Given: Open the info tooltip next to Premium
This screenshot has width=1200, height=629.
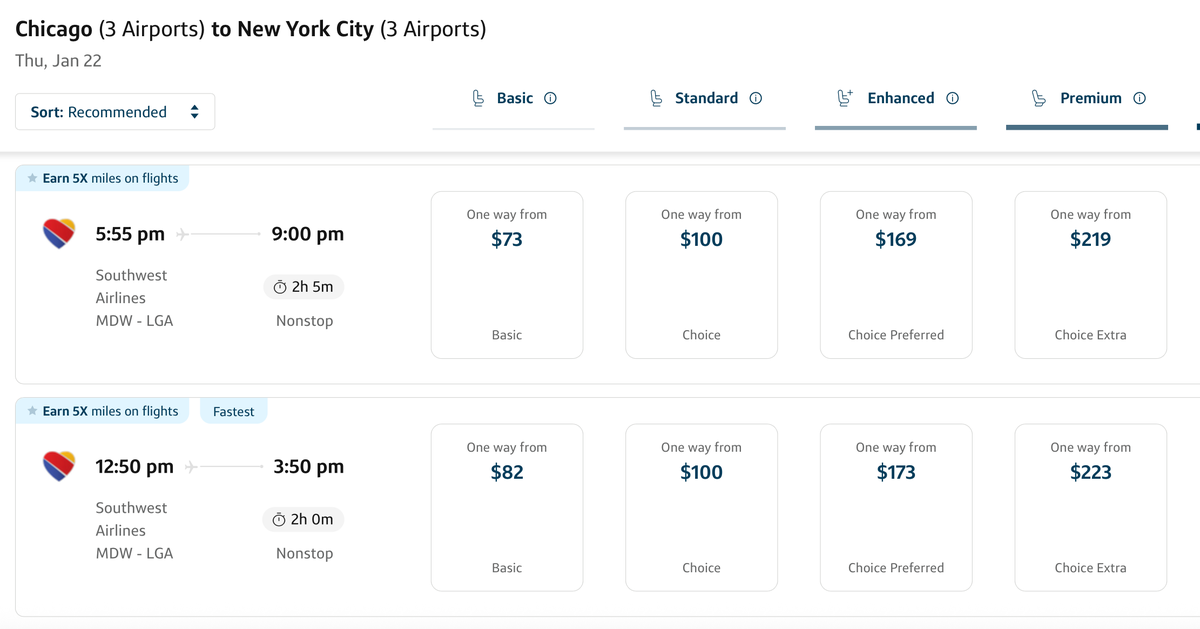Looking at the screenshot, I should 1139,98.
